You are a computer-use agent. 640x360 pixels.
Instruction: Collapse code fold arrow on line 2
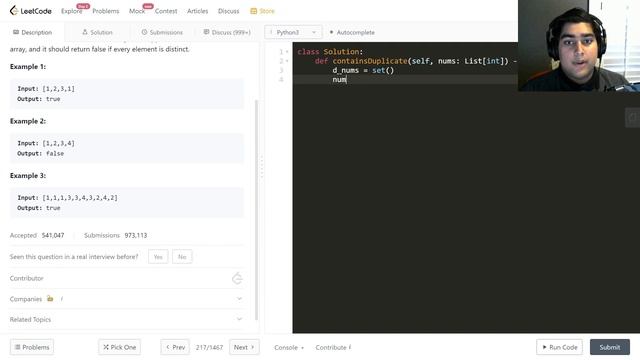[287, 61]
